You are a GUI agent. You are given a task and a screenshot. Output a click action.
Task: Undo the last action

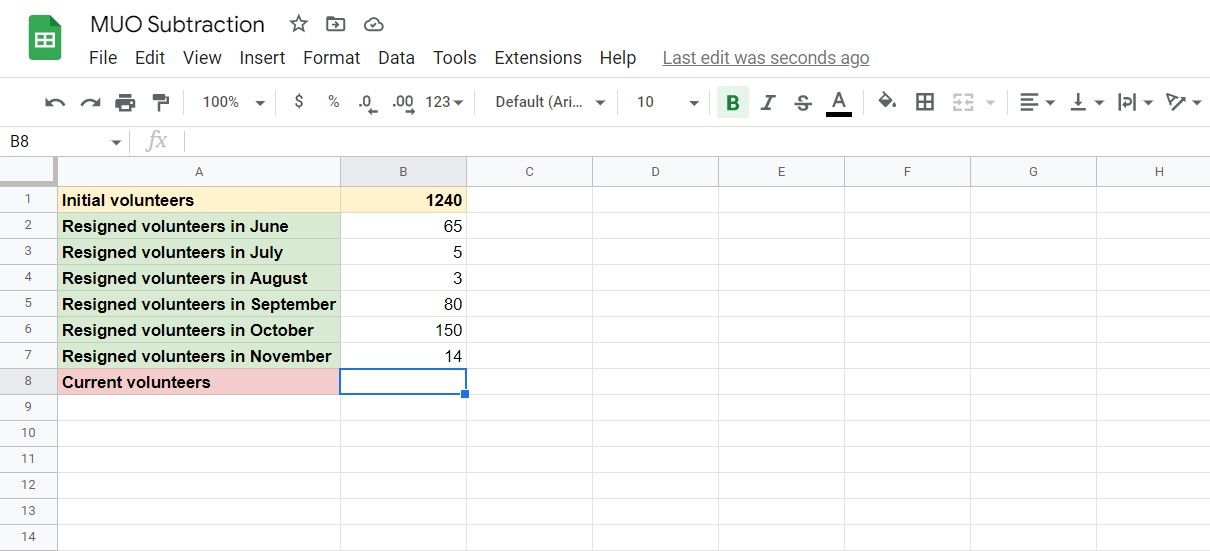(x=56, y=102)
